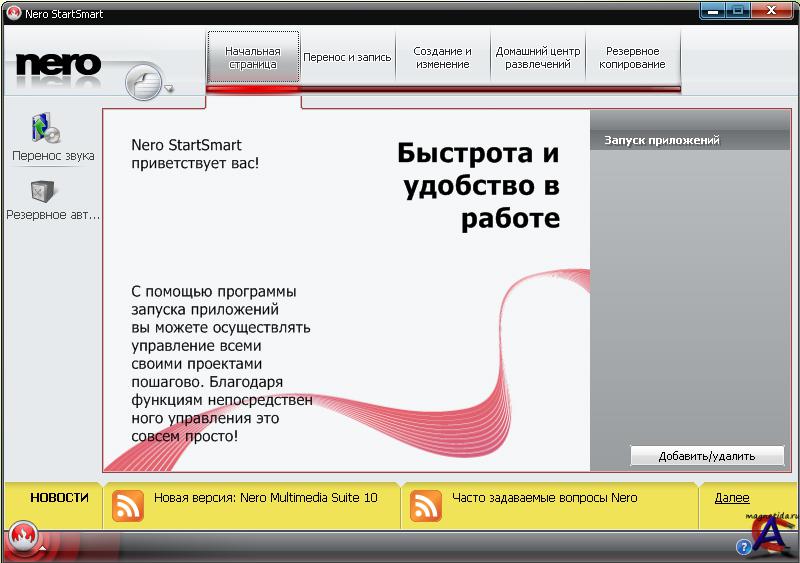Expand the small arrow next to the flame button

coord(42,547)
